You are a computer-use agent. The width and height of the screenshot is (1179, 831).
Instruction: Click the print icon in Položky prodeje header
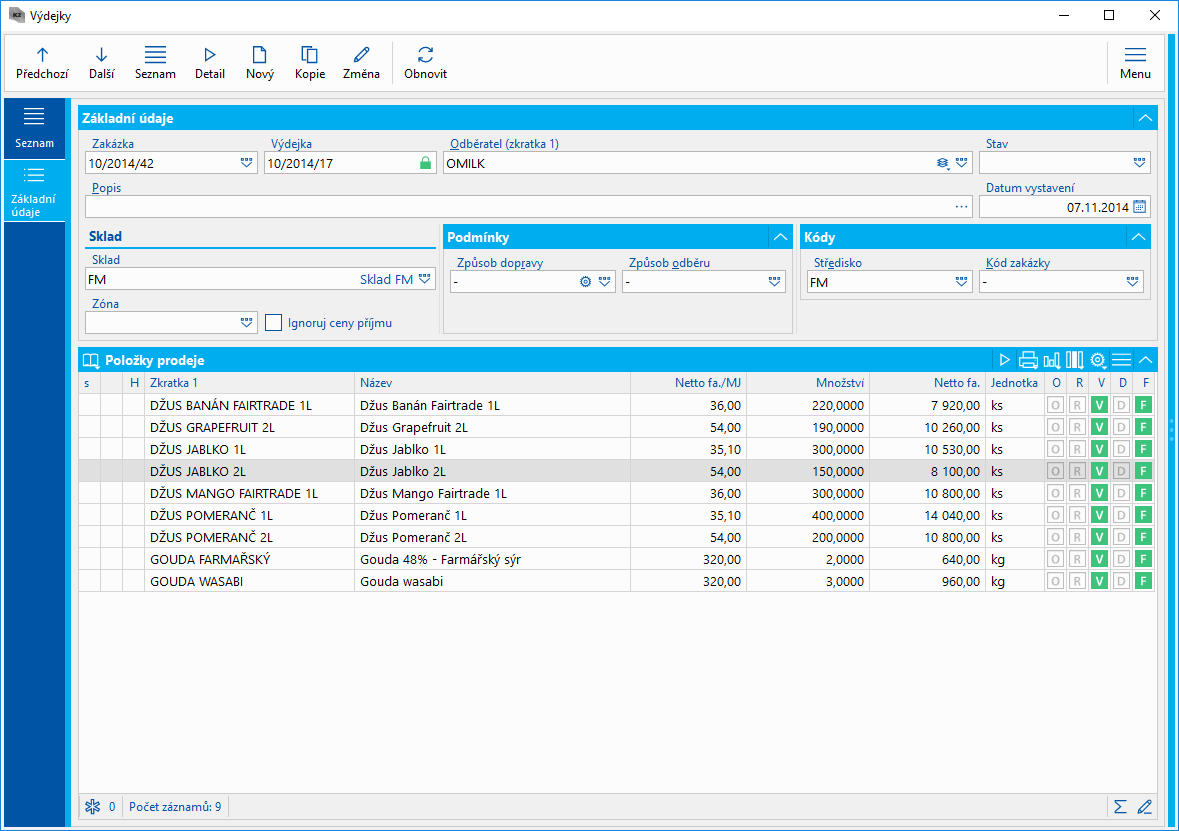[1028, 360]
